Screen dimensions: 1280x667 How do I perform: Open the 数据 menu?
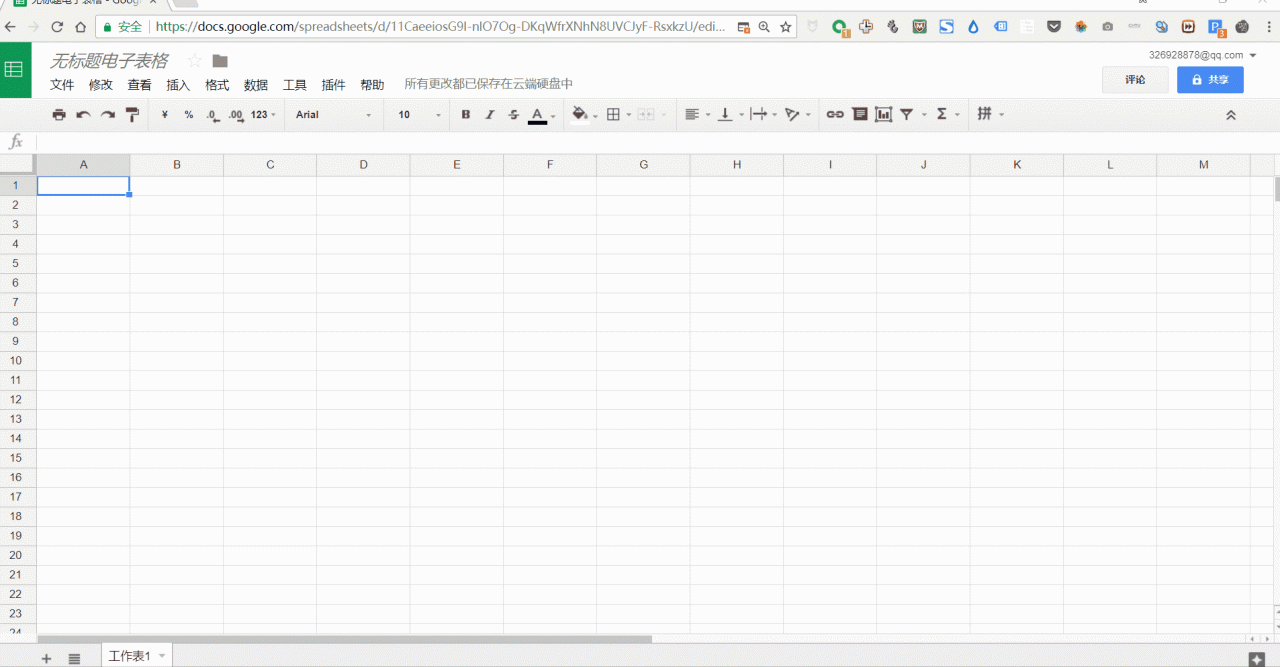click(x=256, y=85)
